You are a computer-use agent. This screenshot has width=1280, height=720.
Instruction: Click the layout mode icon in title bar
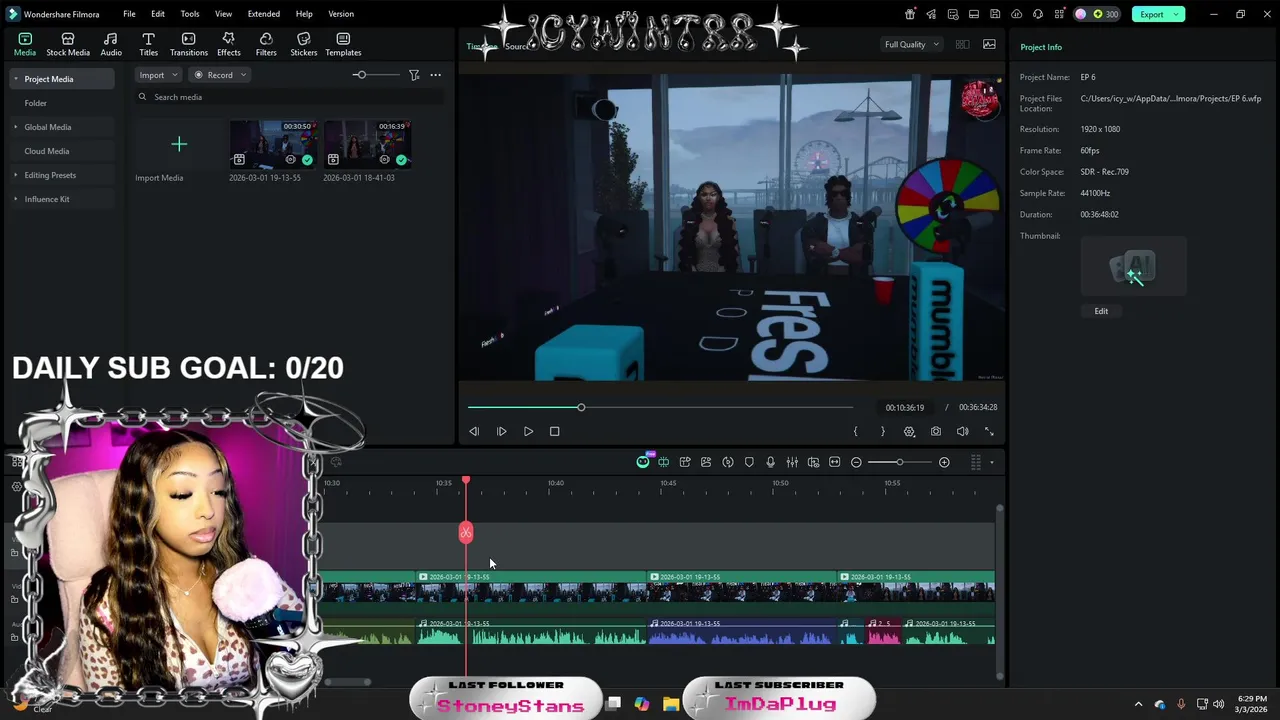(973, 14)
